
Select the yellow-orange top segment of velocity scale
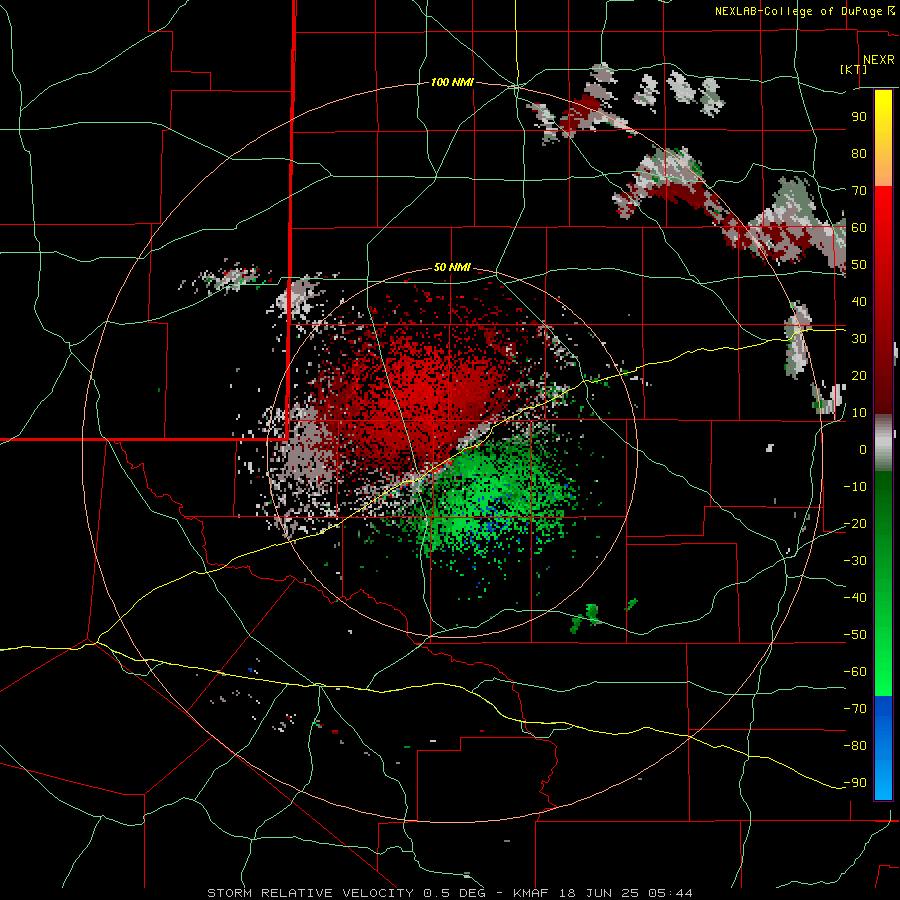click(883, 138)
